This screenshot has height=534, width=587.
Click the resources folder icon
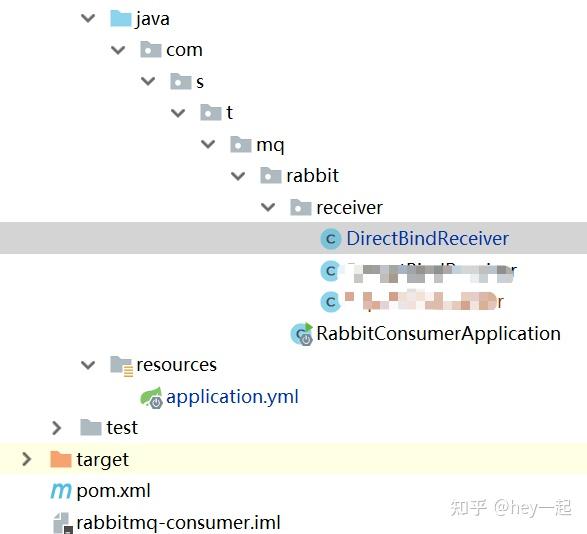coord(121,365)
